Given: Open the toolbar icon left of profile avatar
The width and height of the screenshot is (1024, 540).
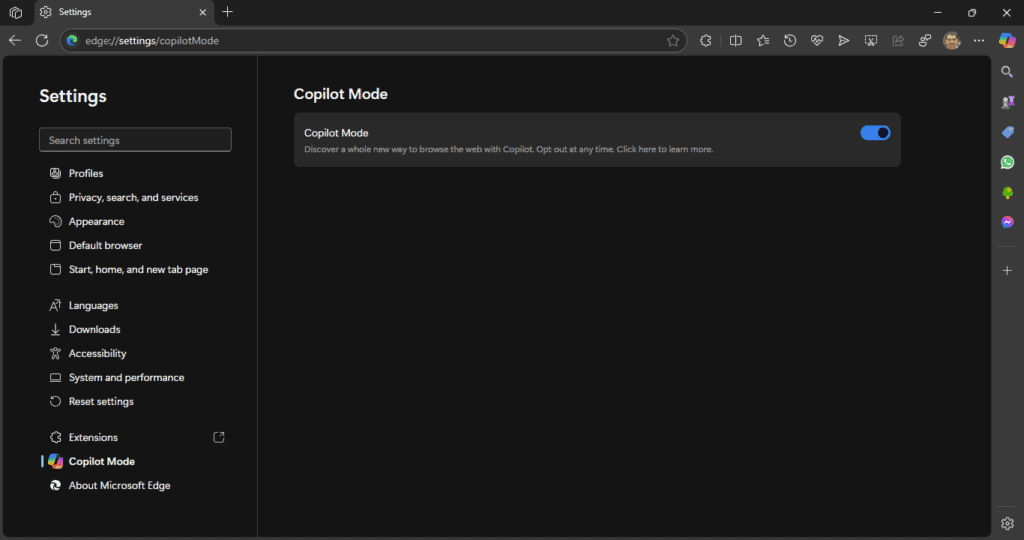Looking at the screenshot, I should pos(925,40).
